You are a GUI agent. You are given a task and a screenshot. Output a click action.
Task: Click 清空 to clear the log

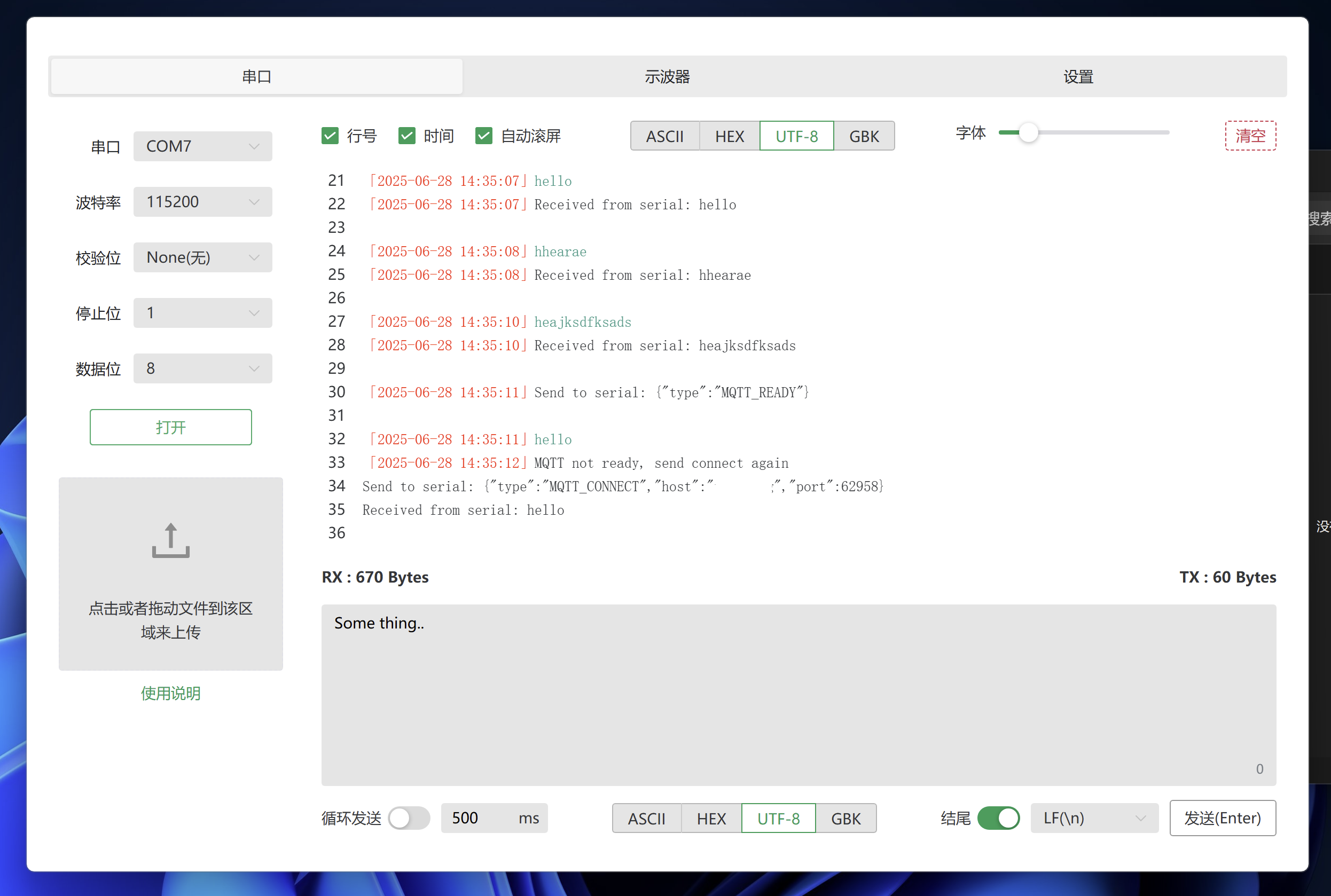click(x=1250, y=136)
